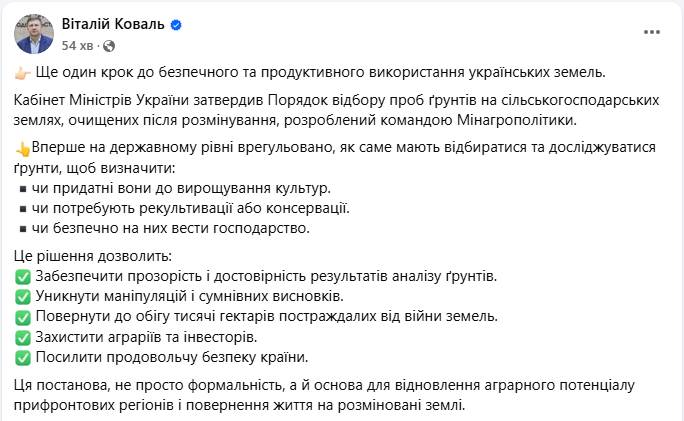Viewport: 684px width, 421px height.
Task: Click the globe public audience icon
Action: [x=109, y=46]
